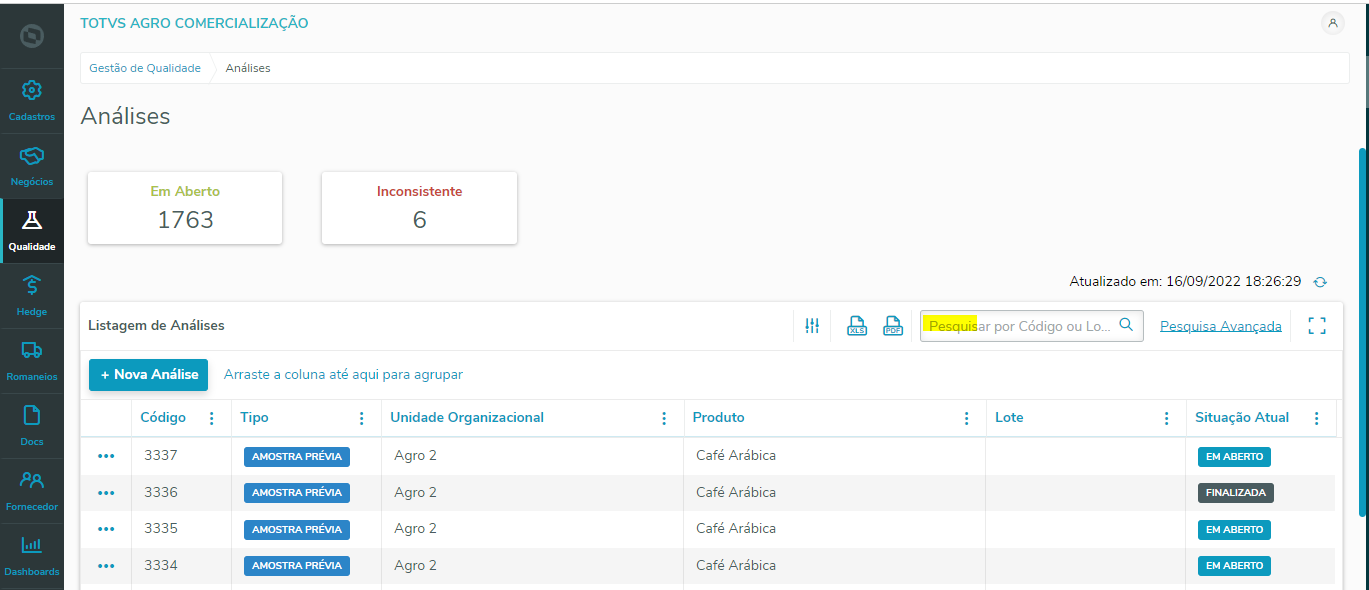
Task: Click the TOTVS logo icon in sidebar
Action: pos(32,37)
